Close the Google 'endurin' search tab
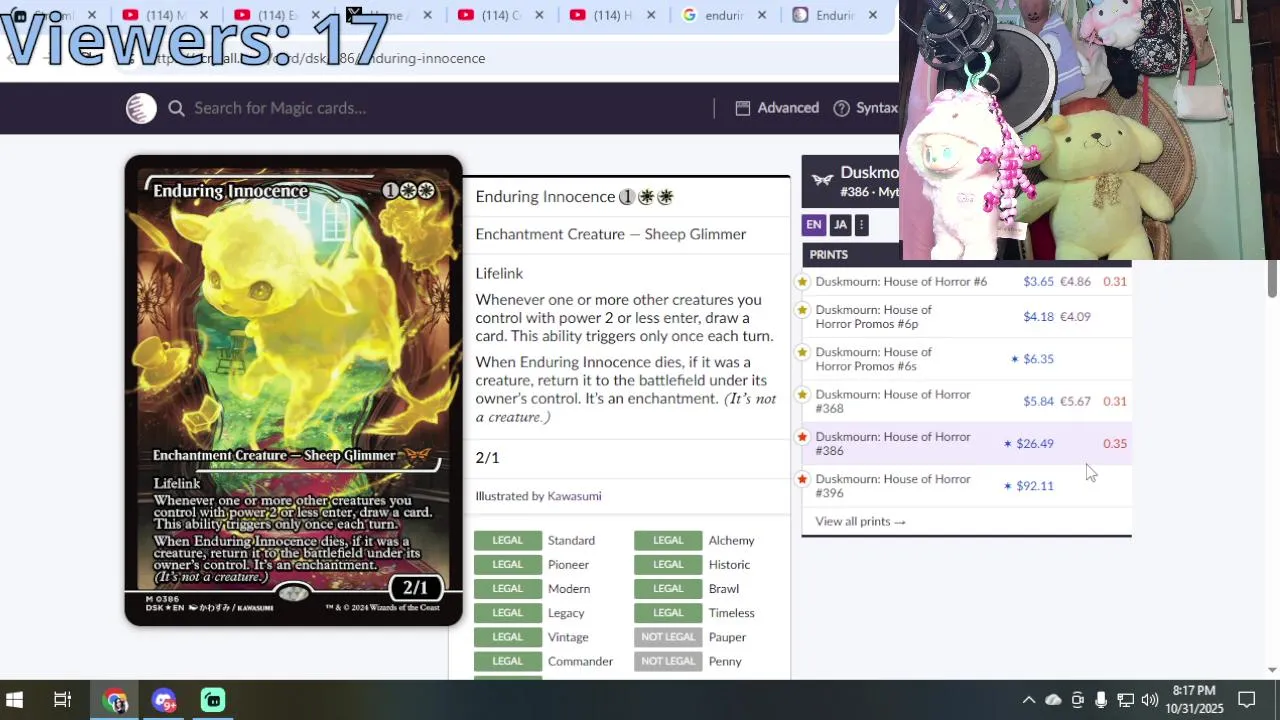This screenshot has height=720, width=1280. 761,15
